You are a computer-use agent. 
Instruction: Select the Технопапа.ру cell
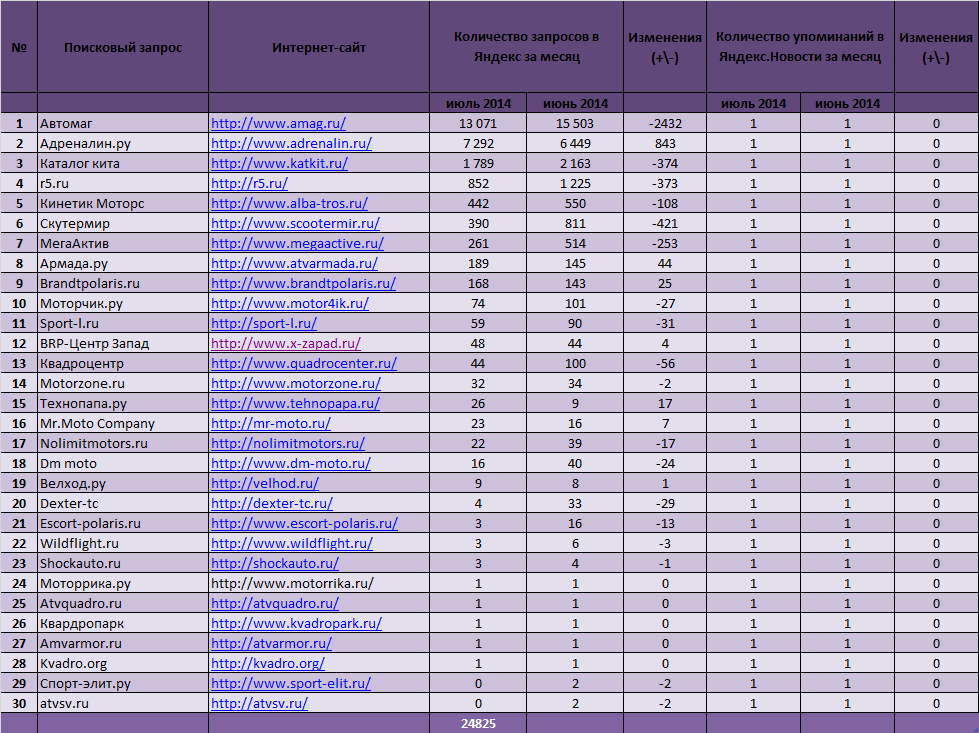pyautogui.click(x=123, y=403)
